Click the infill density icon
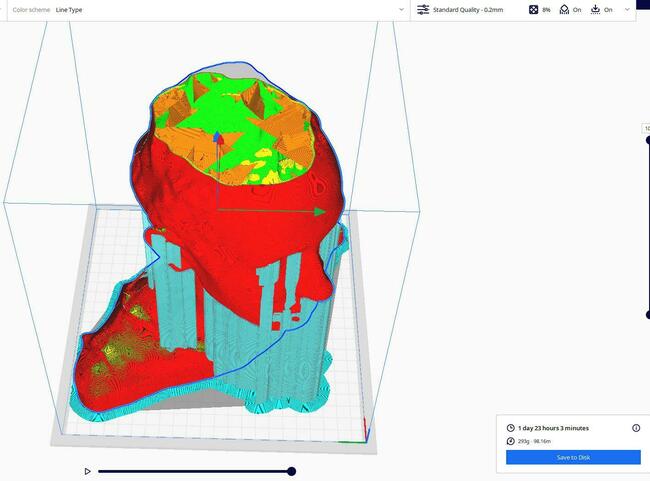650x481 pixels. click(532, 9)
